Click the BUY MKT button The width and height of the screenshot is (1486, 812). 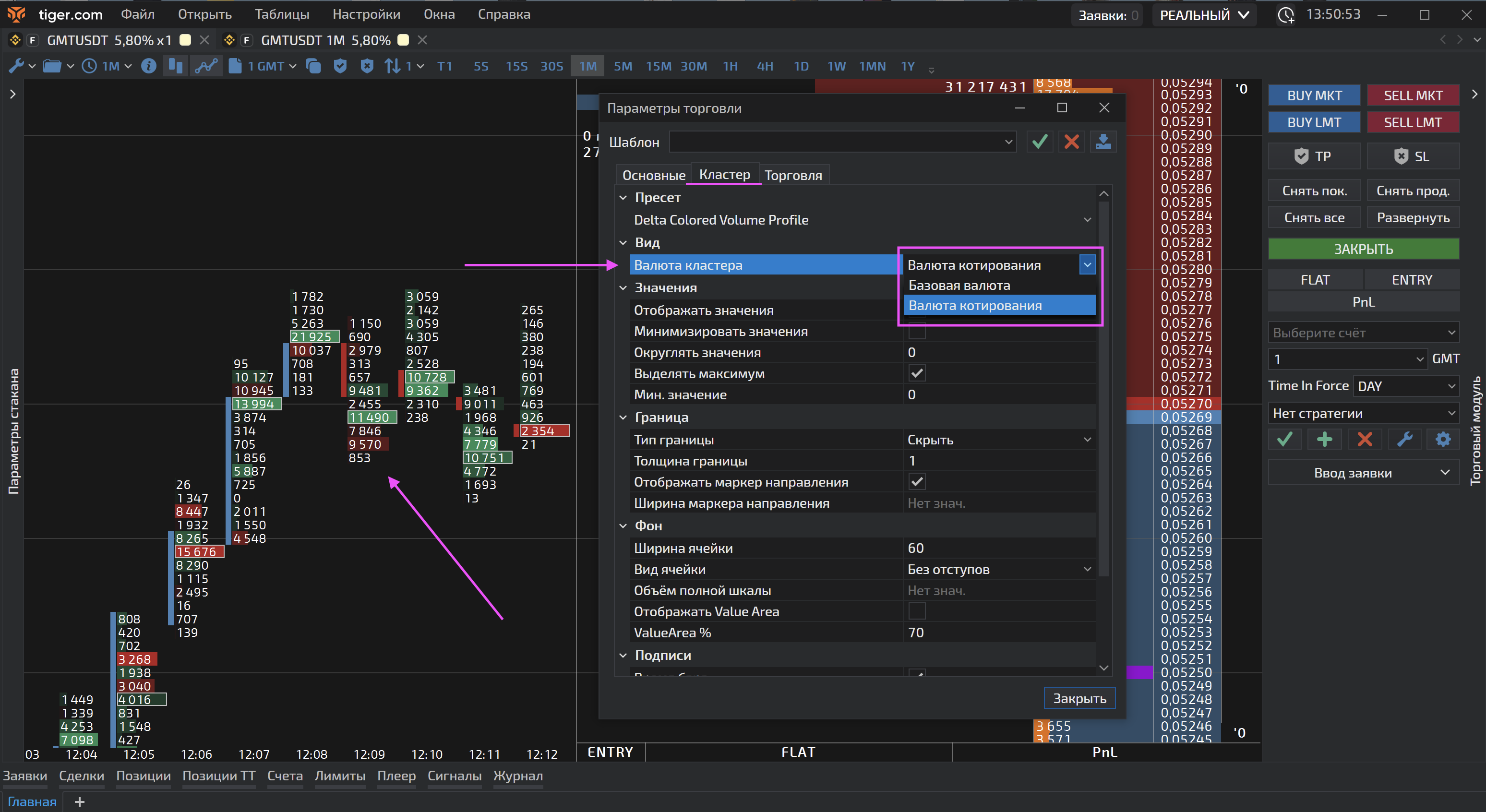point(1314,96)
